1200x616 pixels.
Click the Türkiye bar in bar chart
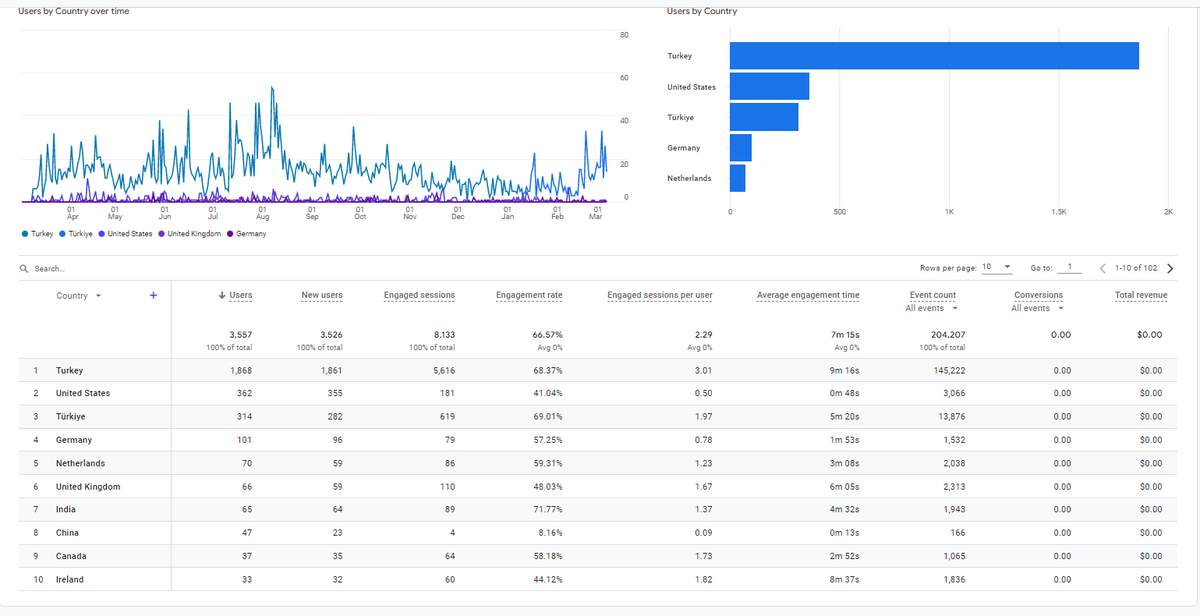(764, 117)
